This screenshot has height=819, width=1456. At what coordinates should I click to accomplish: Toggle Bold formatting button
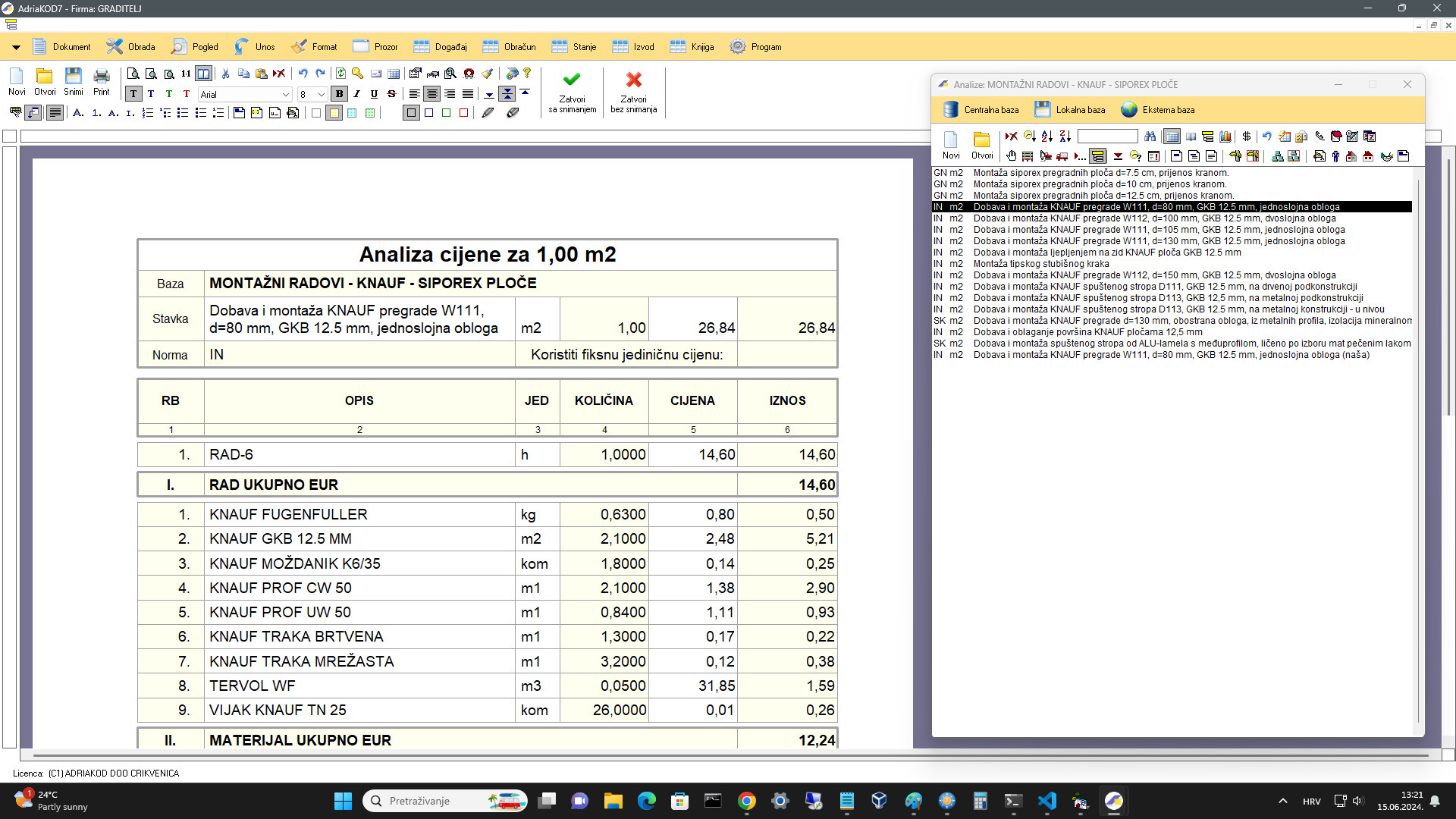click(339, 94)
